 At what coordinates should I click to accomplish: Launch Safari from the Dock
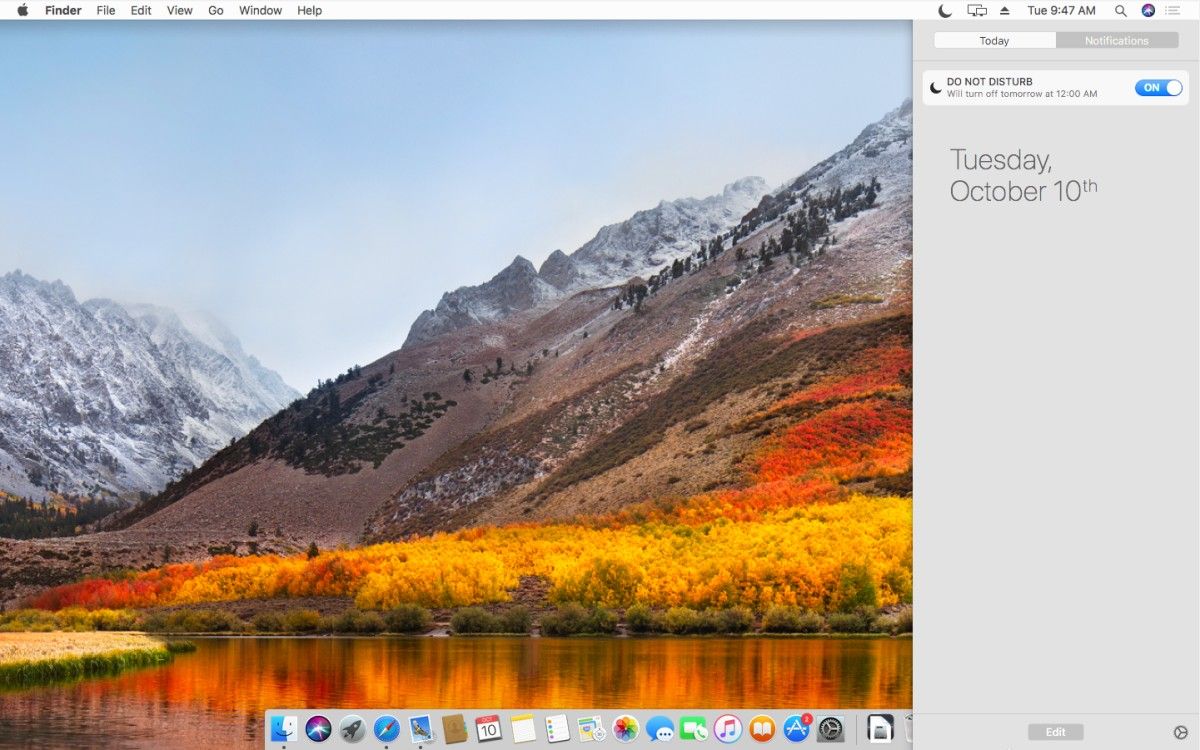[387, 729]
